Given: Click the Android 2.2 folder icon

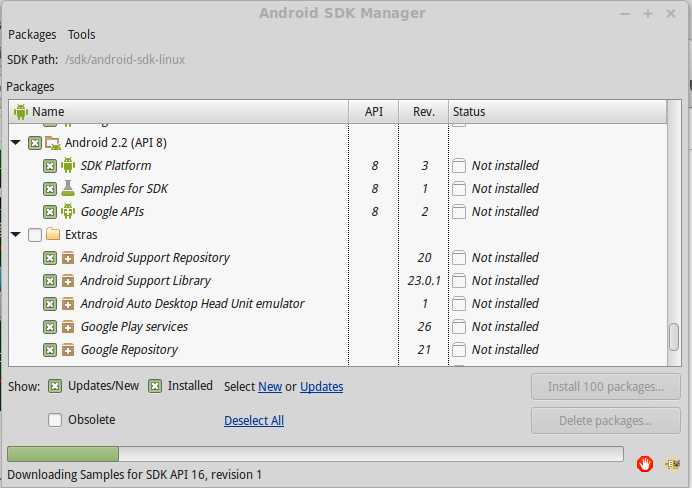Looking at the screenshot, I should tap(53, 143).
